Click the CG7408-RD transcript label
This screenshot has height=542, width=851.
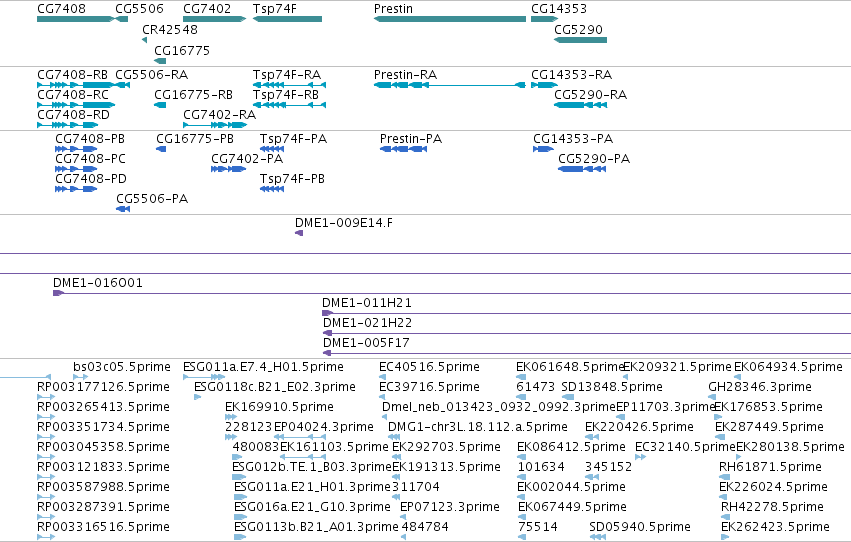point(73,115)
